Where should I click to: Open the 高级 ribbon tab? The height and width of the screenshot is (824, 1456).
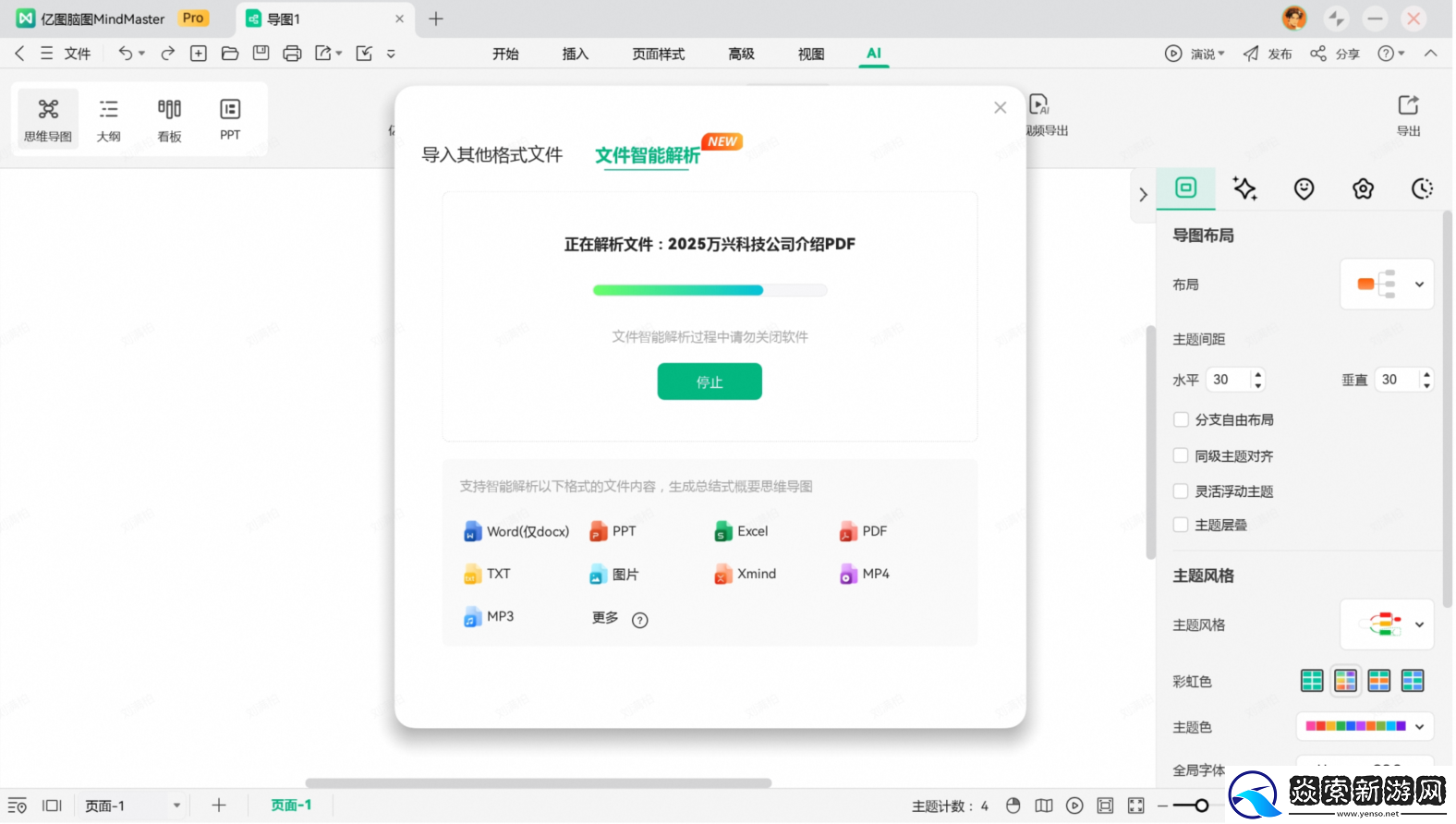[741, 54]
